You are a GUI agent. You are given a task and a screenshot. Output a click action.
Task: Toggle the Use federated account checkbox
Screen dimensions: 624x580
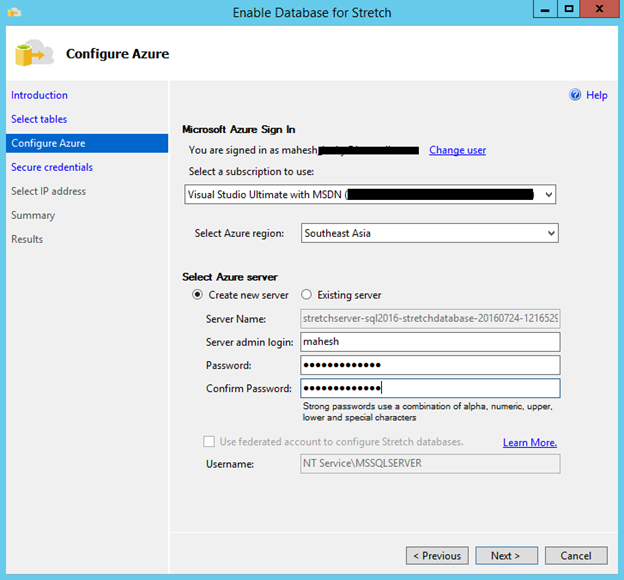pos(209,442)
